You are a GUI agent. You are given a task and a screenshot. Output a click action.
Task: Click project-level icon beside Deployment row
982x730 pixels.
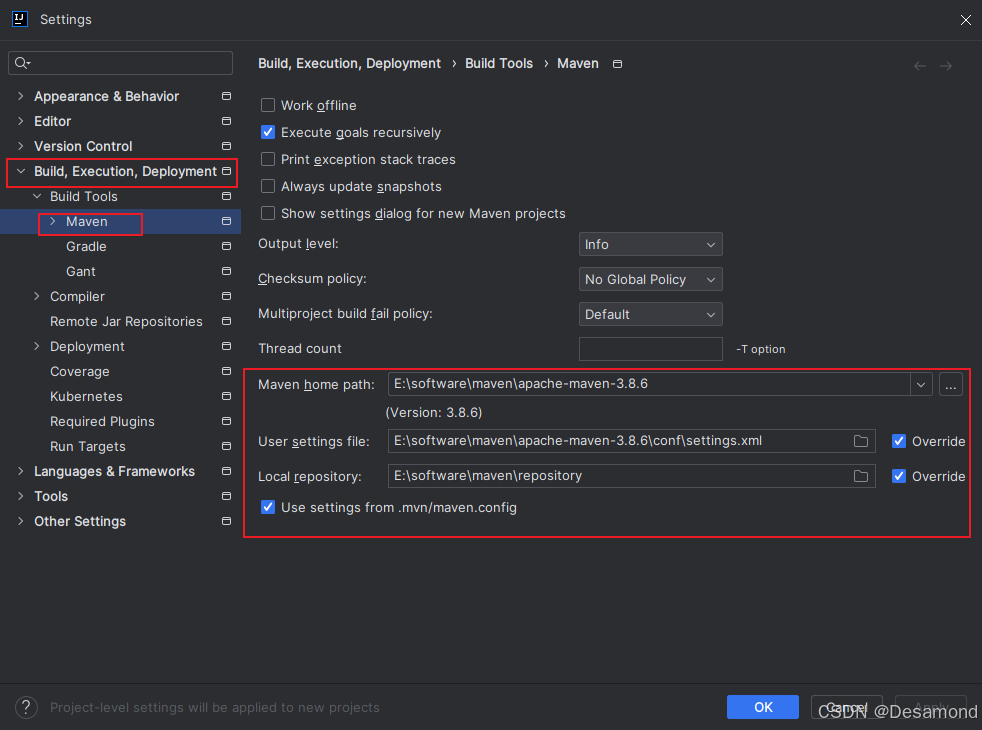click(226, 346)
